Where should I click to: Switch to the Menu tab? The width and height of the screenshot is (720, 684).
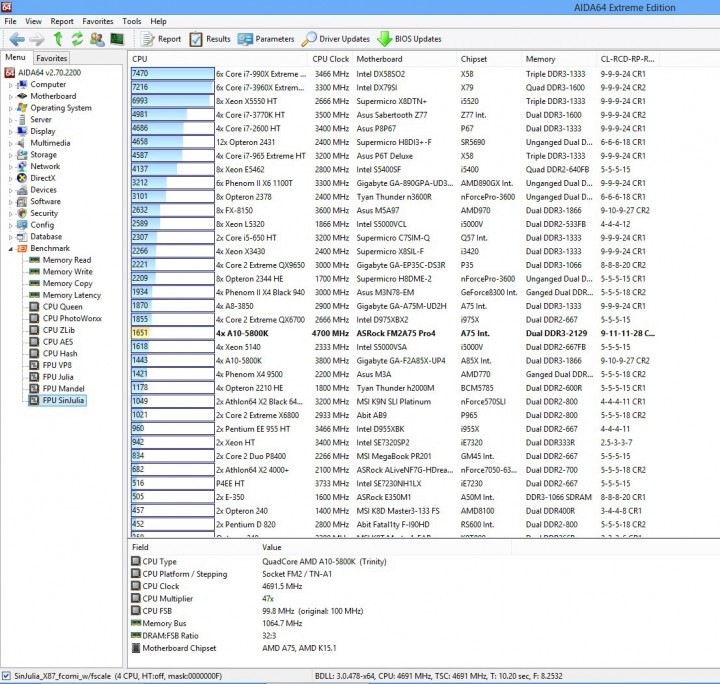coord(15,57)
